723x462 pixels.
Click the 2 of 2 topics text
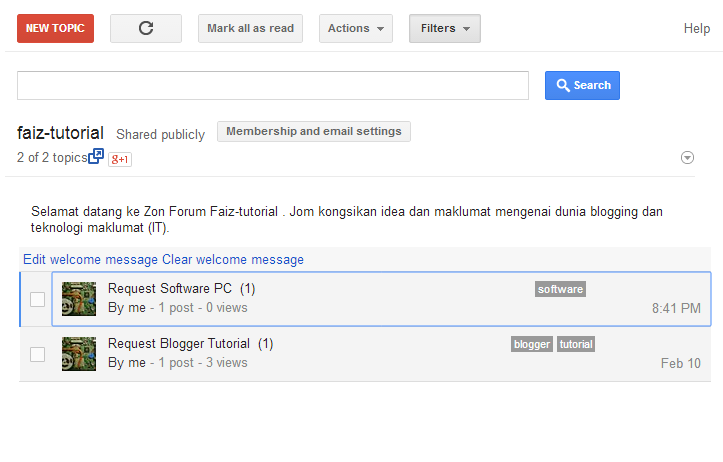52,157
